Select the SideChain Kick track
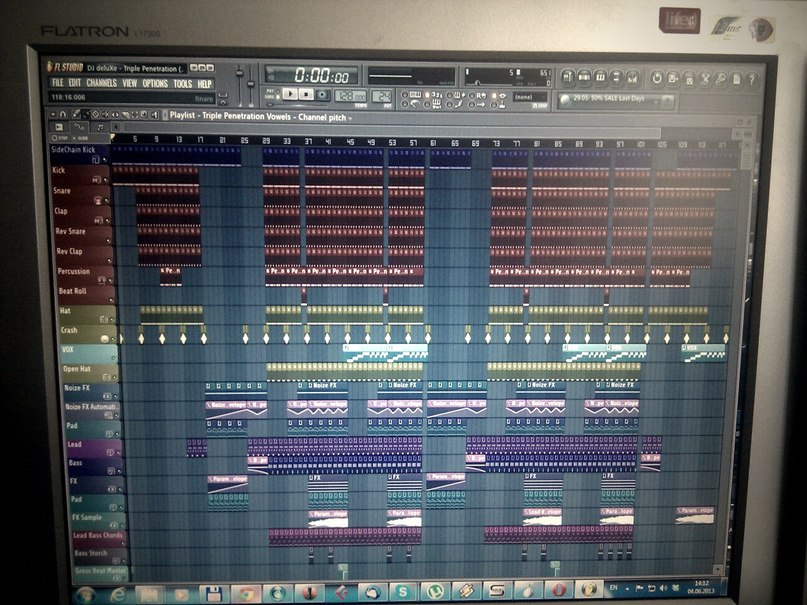 79,154
